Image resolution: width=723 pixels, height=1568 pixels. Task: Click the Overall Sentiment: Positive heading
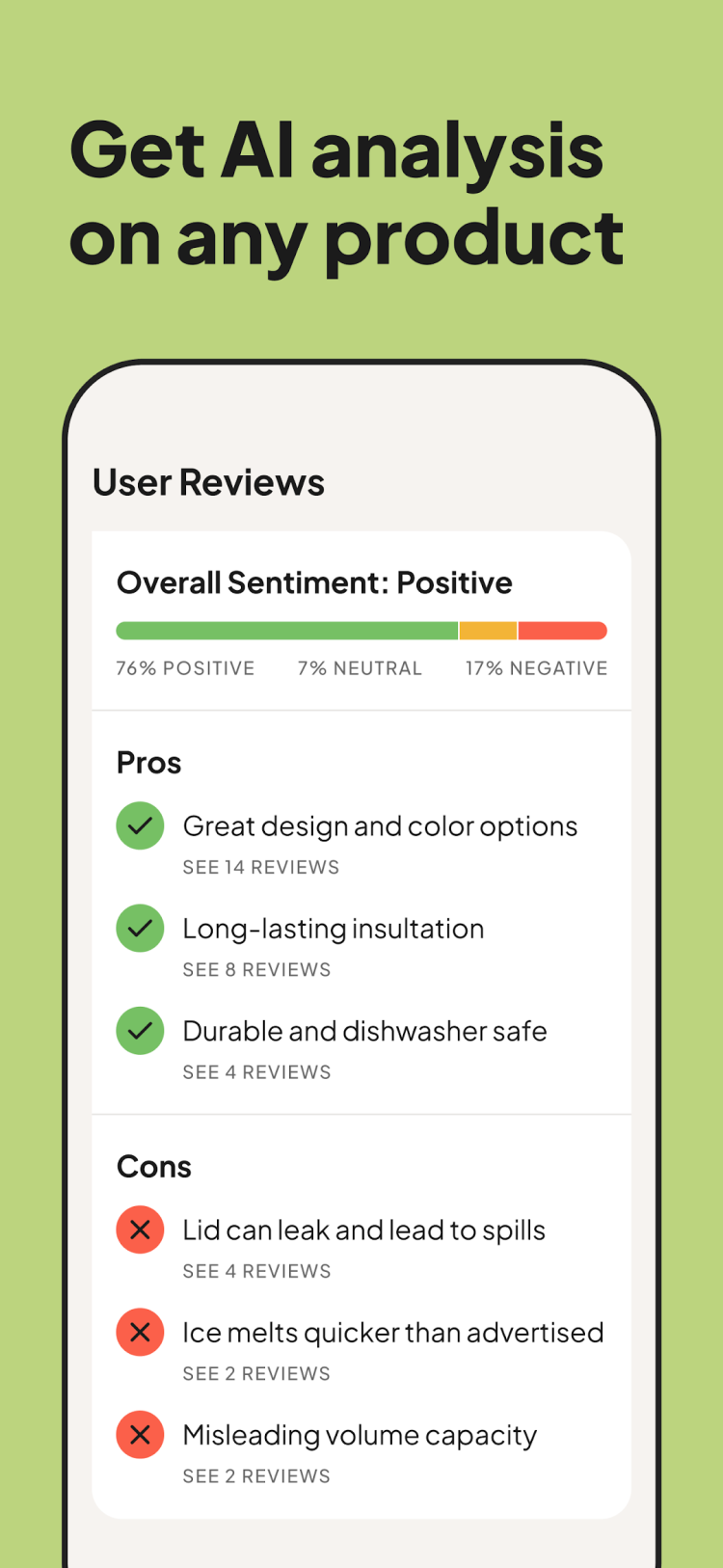[314, 582]
